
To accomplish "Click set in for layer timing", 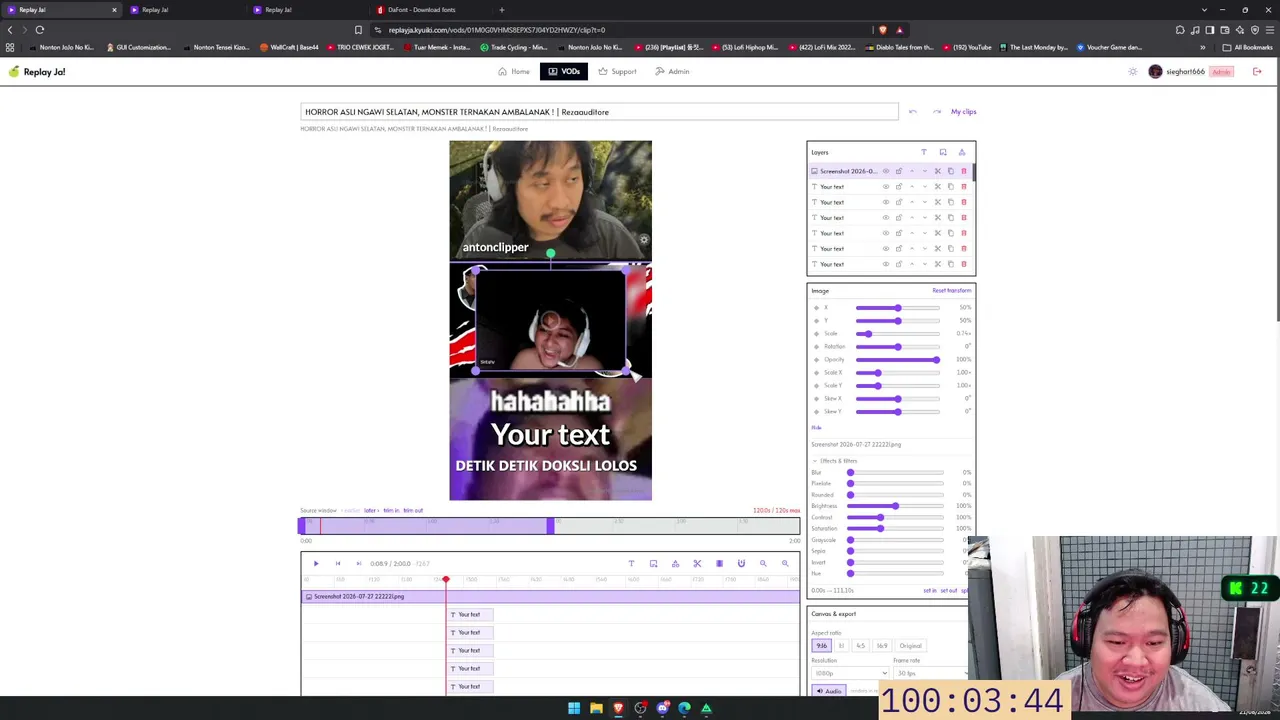I will click(x=930, y=591).
